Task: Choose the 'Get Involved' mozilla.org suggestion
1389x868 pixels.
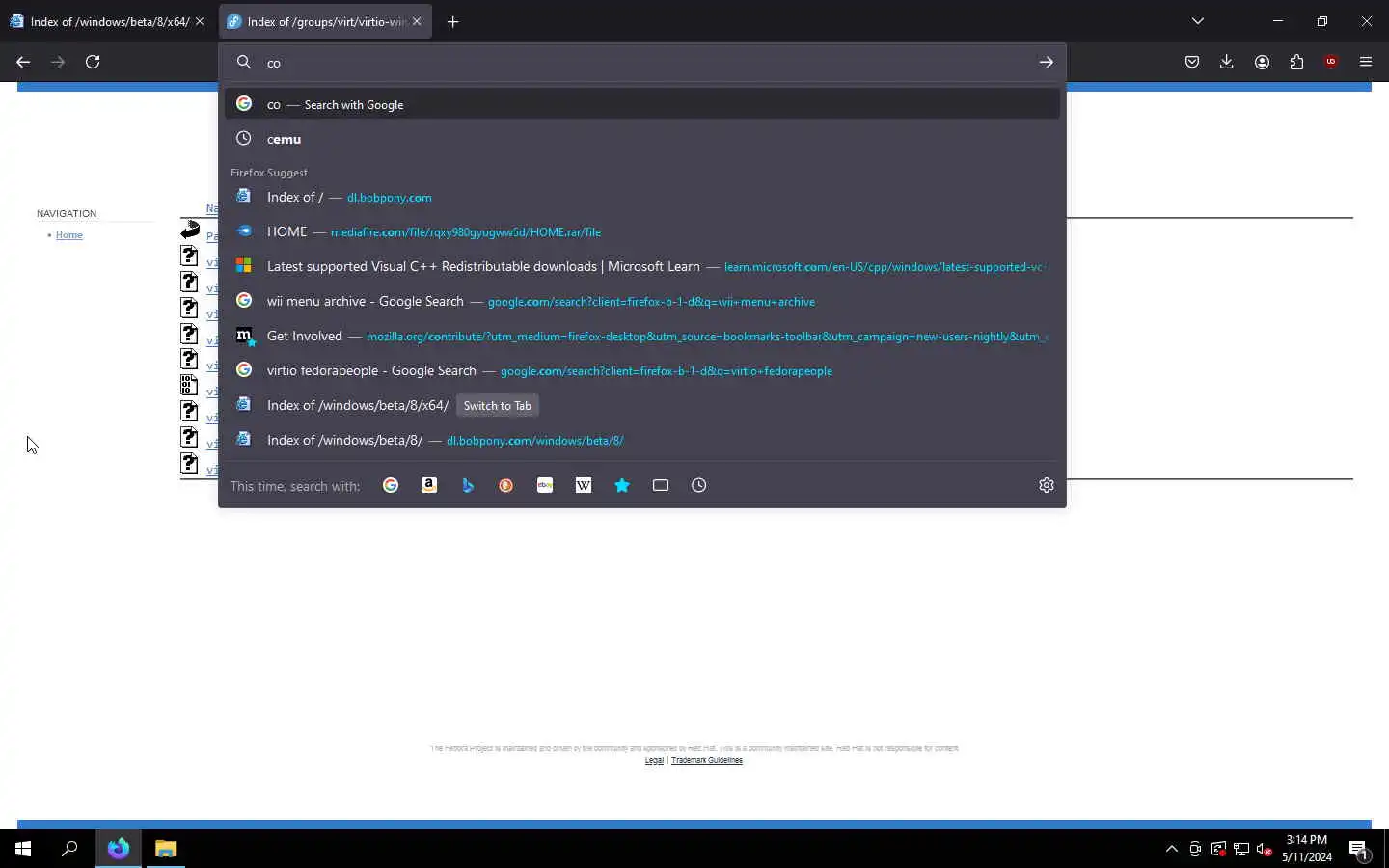Action: coord(642,336)
